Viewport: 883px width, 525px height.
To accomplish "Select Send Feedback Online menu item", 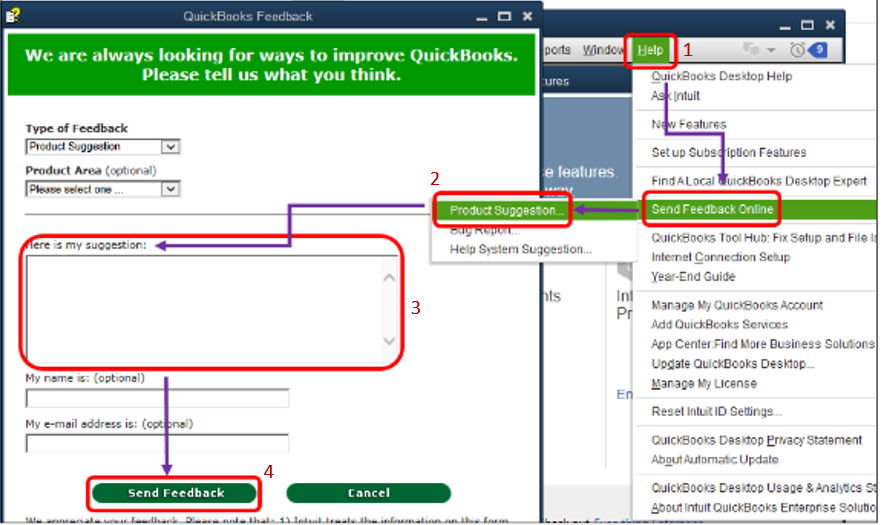I will [x=712, y=209].
